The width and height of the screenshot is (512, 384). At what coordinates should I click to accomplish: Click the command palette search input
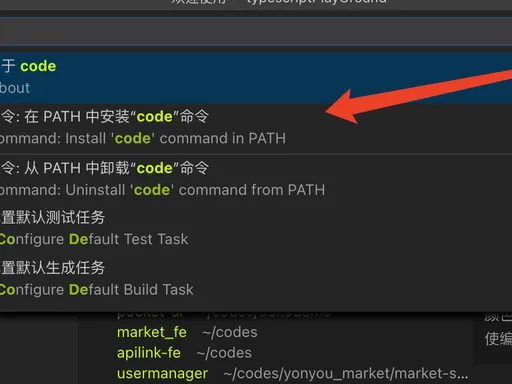point(256,32)
